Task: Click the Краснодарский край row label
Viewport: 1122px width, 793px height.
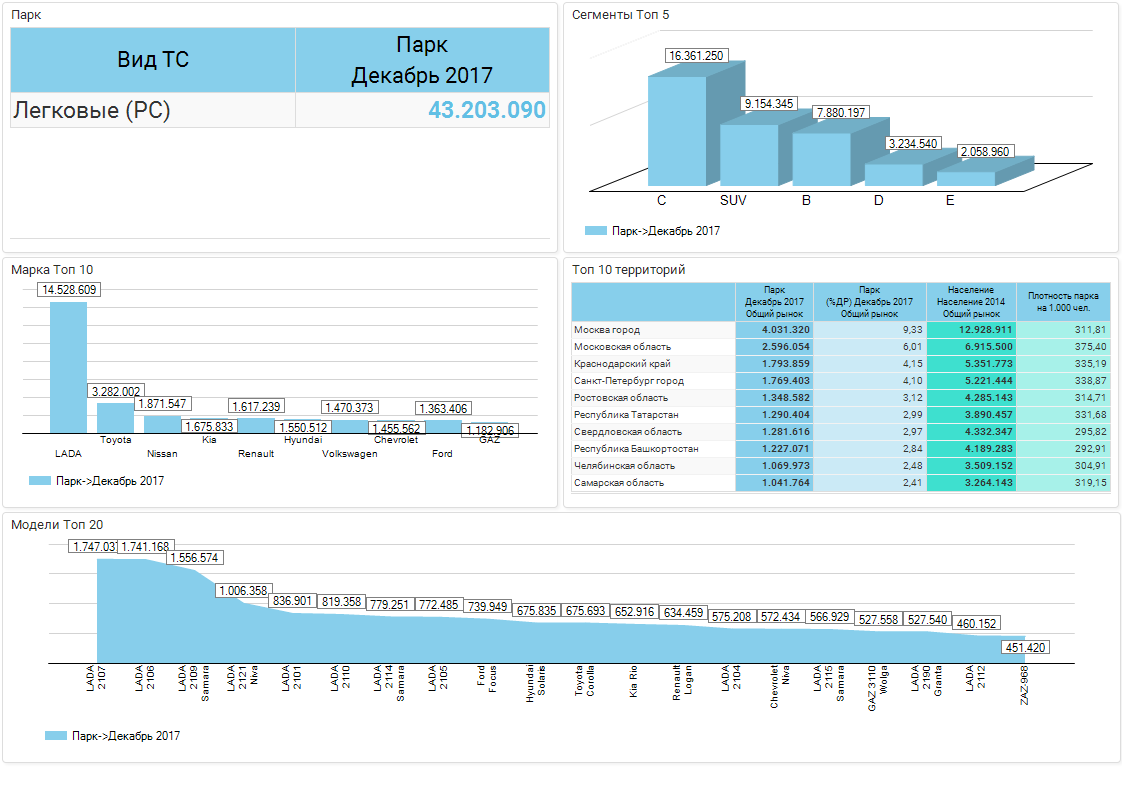Action: (622, 364)
